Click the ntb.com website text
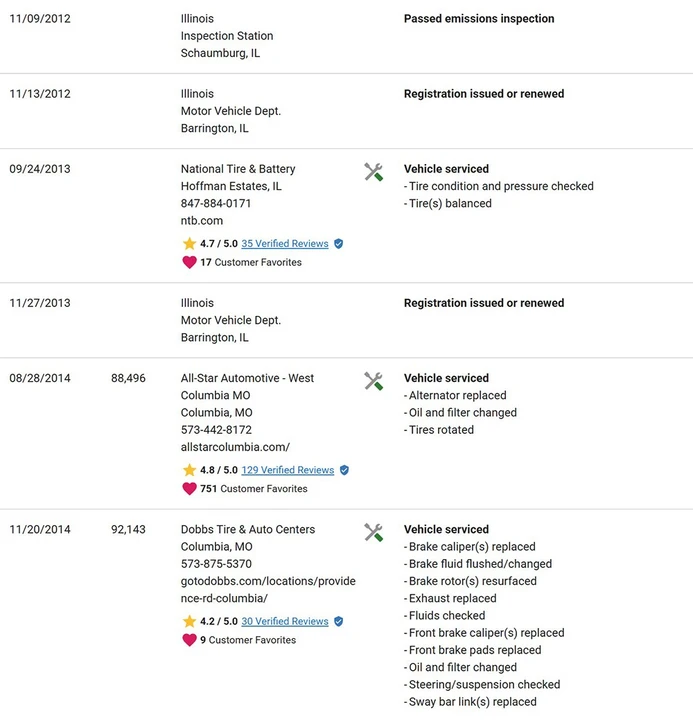693x720 pixels. [x=202, y=221]
